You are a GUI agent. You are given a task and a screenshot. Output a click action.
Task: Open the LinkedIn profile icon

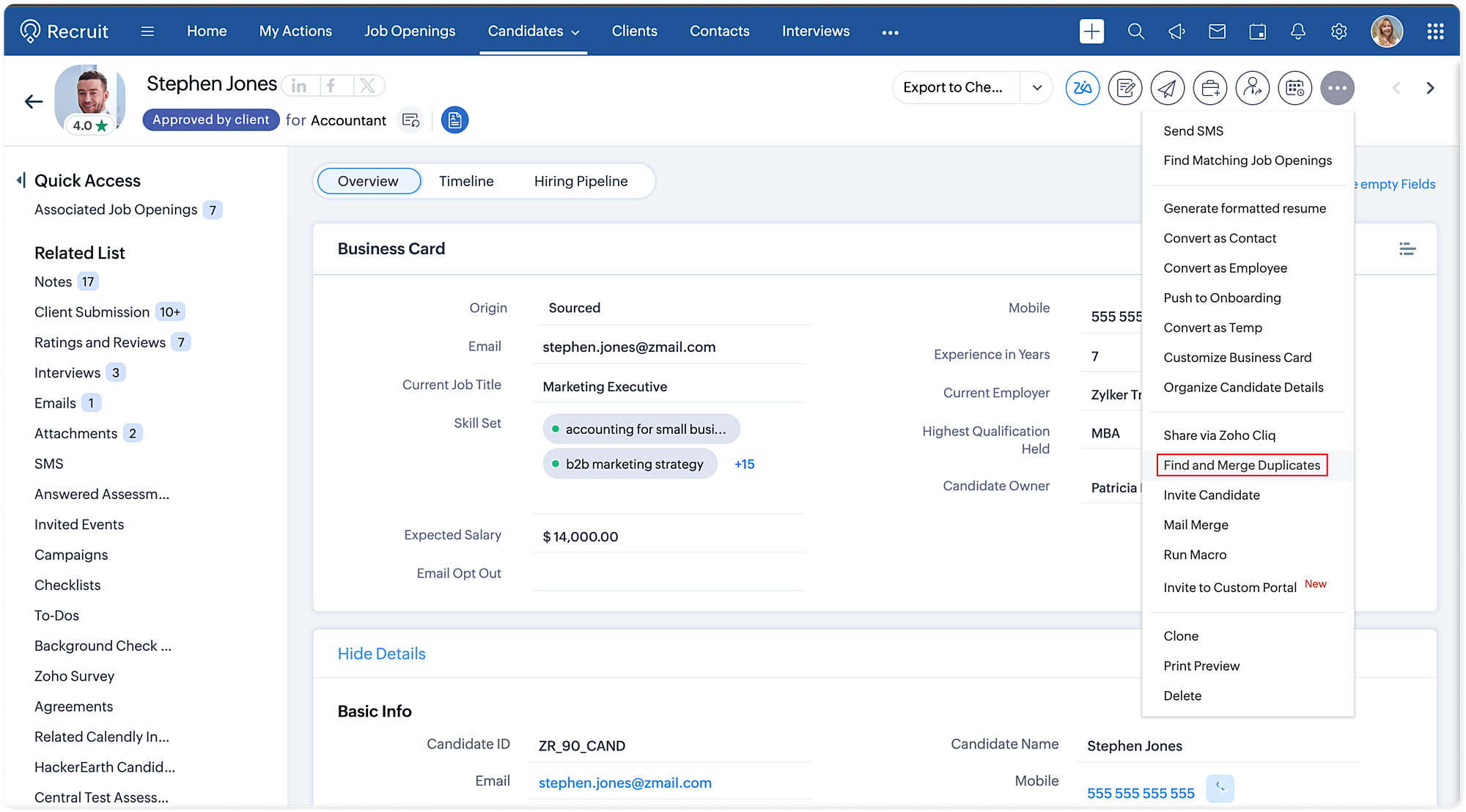(x=299, y=86)
